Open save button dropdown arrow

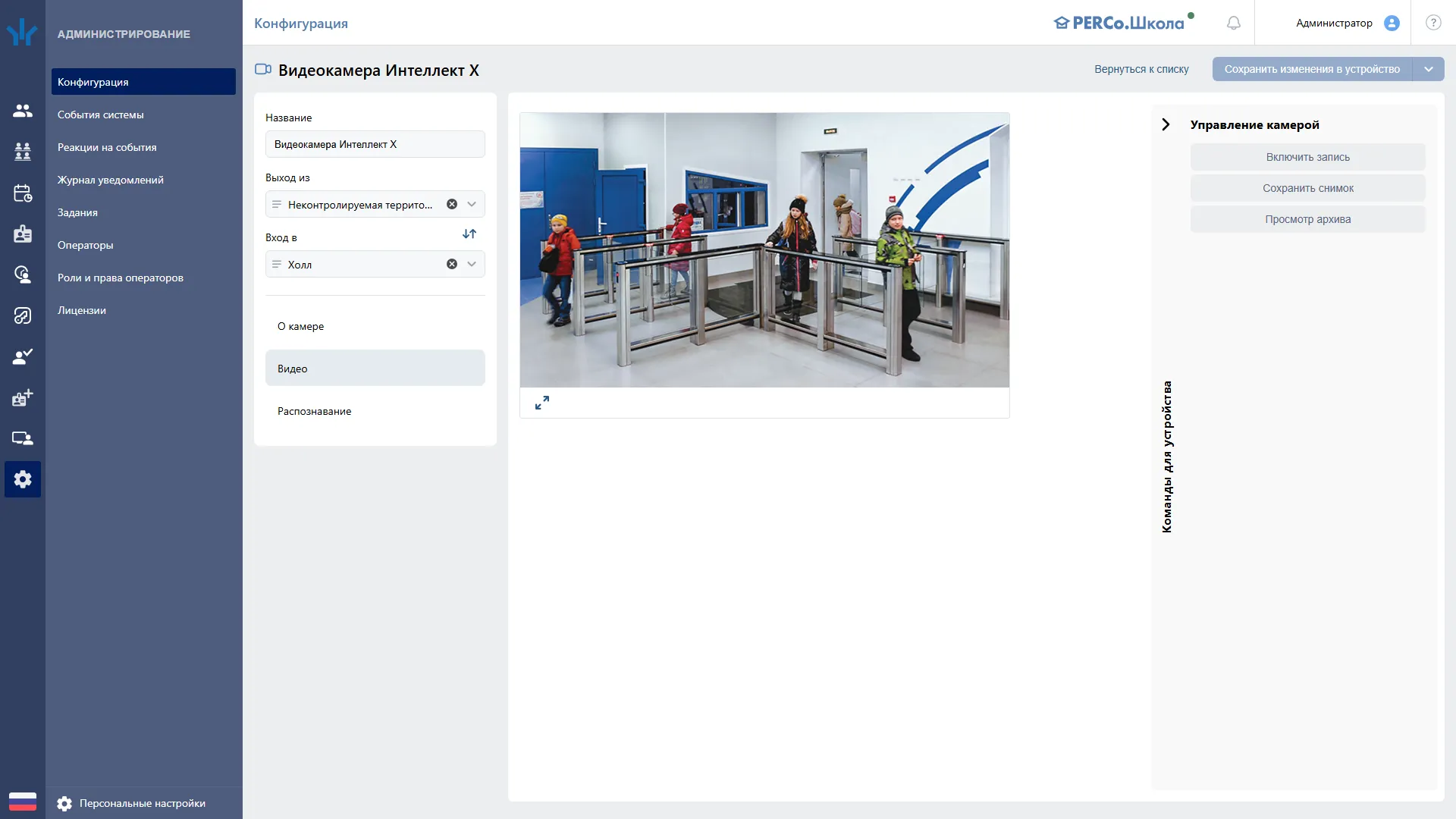[x=1429, y=69]
